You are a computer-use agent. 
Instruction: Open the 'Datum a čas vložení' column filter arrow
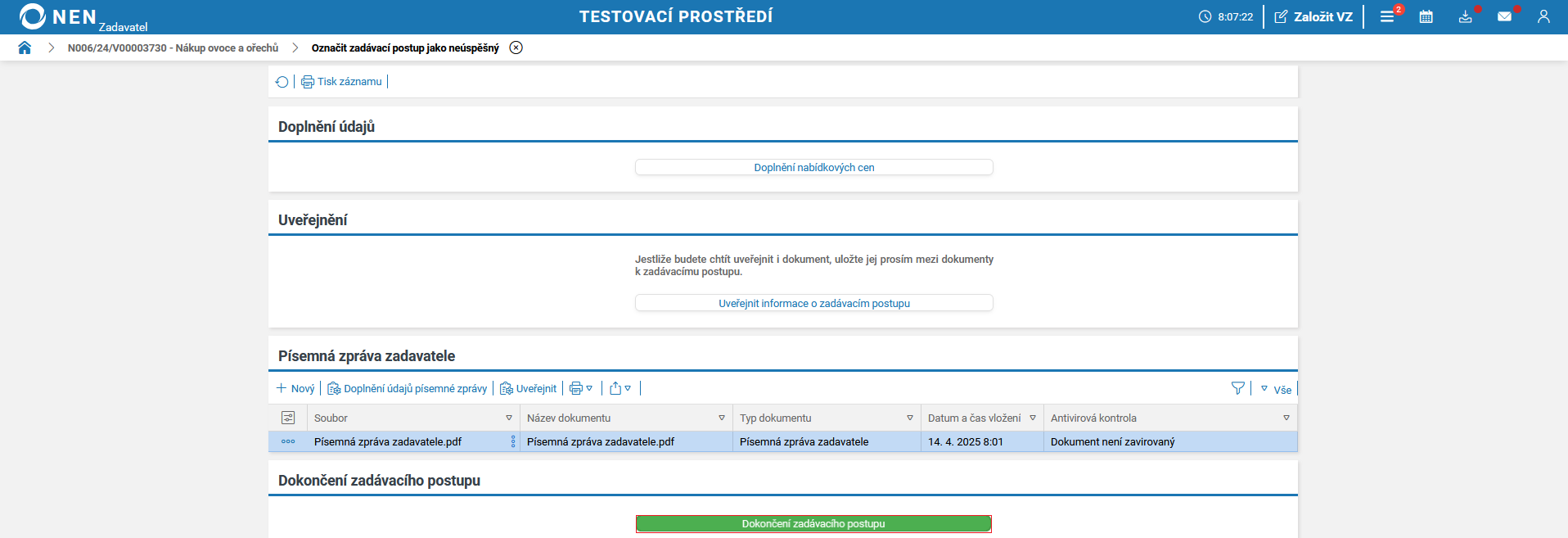tap(1033, 418)
